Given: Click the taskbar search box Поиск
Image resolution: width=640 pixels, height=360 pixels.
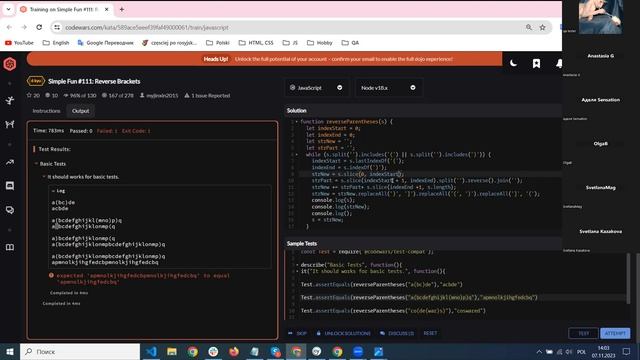Looking at the screenshot, I should pos(80,351).
